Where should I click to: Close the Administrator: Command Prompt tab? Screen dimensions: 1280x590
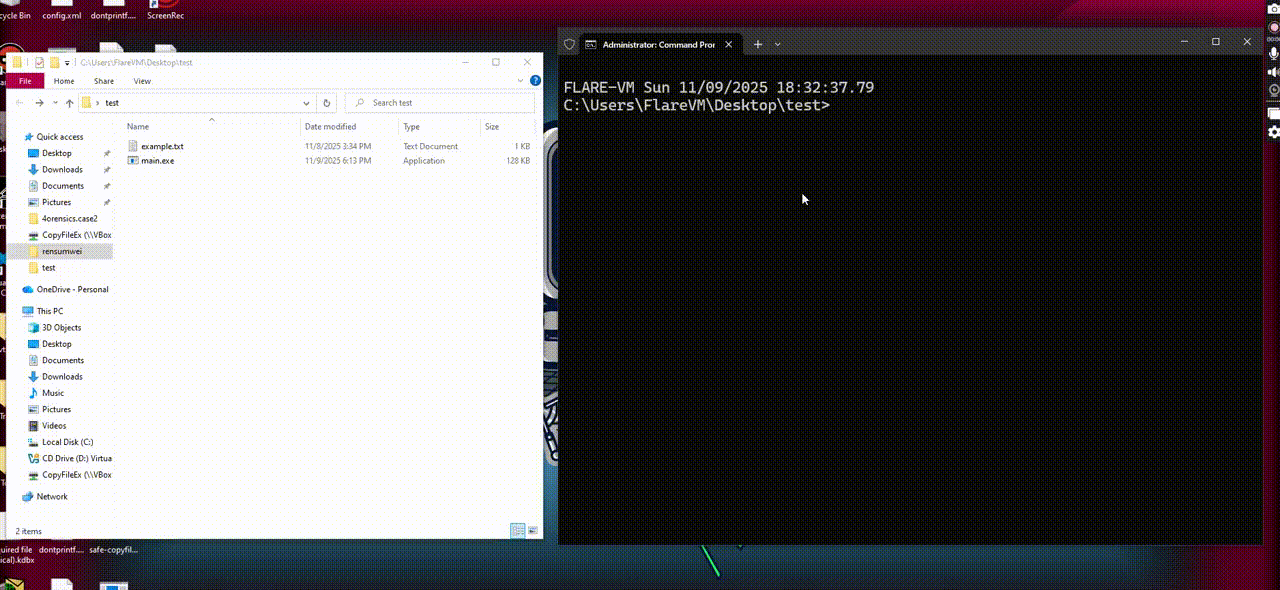(x=729, y=44)
